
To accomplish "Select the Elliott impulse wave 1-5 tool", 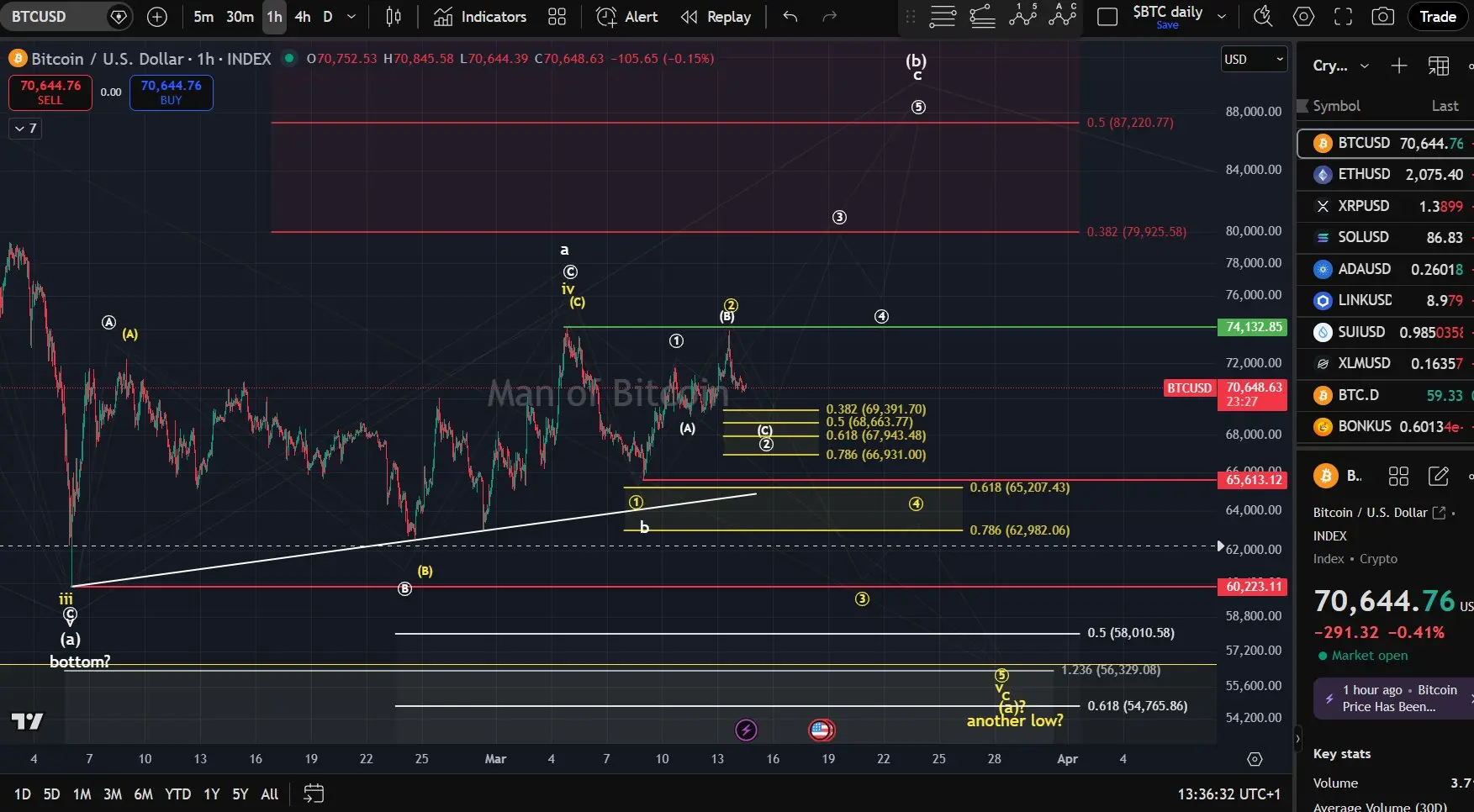I will pos(1023,17).
